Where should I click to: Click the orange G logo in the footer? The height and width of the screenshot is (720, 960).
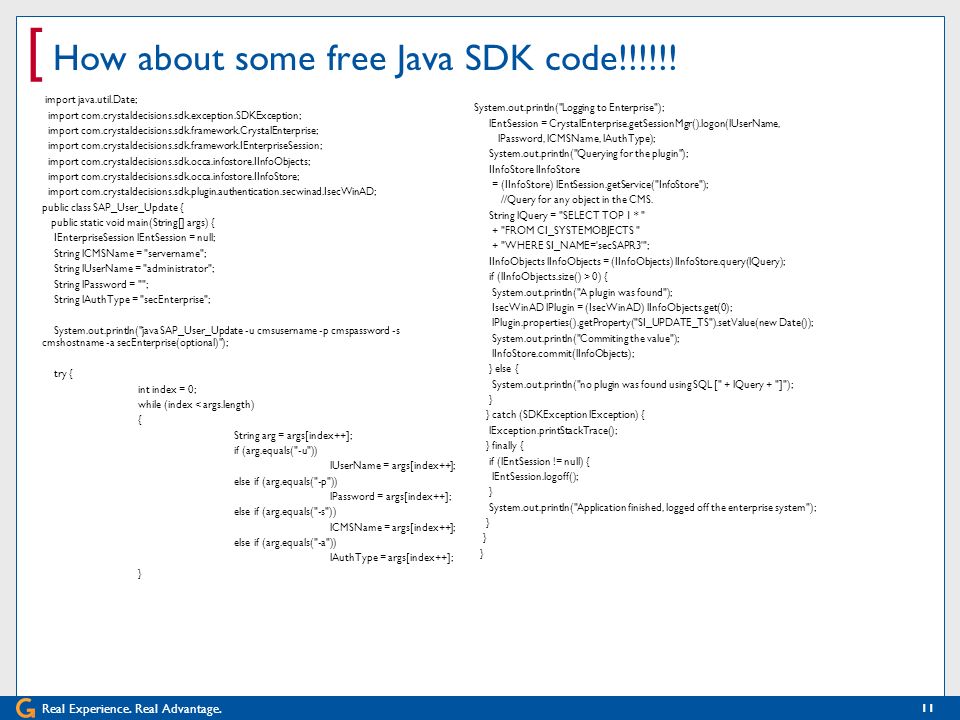(26, 708)
